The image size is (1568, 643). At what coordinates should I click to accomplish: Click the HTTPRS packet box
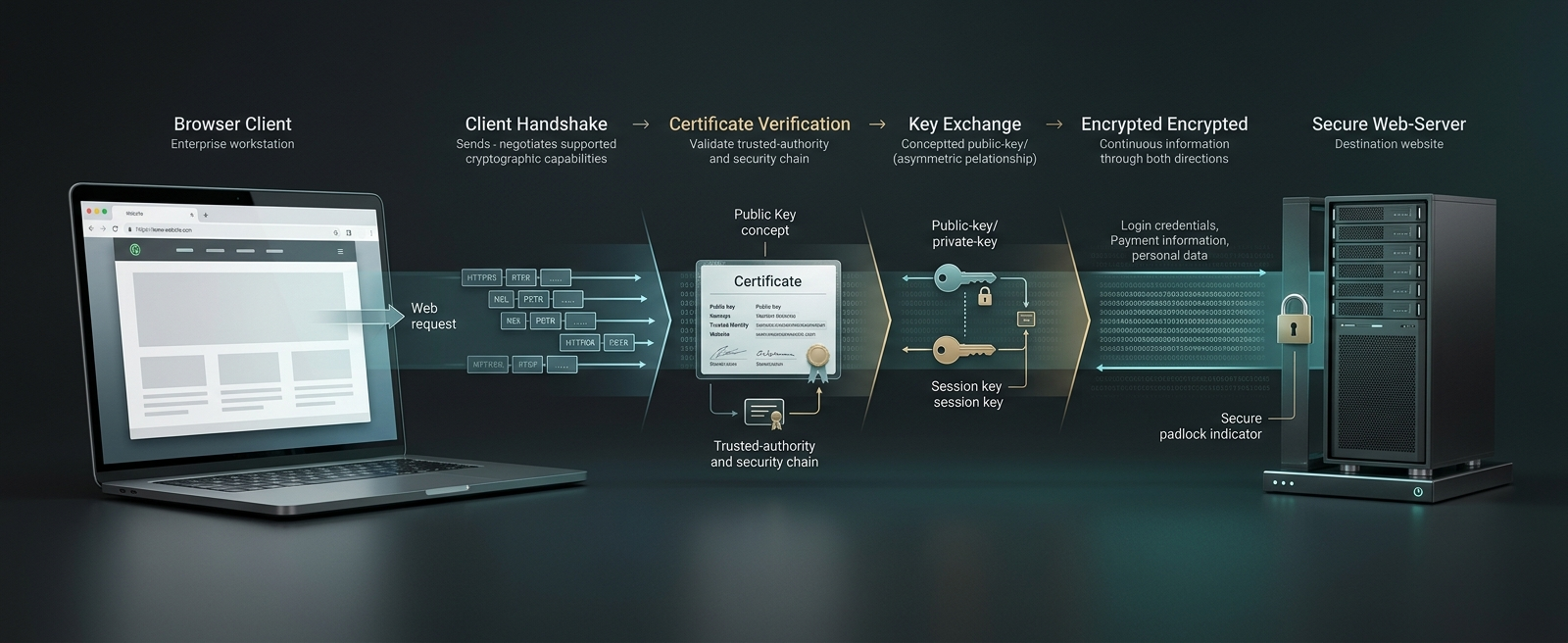pos(481,277)
